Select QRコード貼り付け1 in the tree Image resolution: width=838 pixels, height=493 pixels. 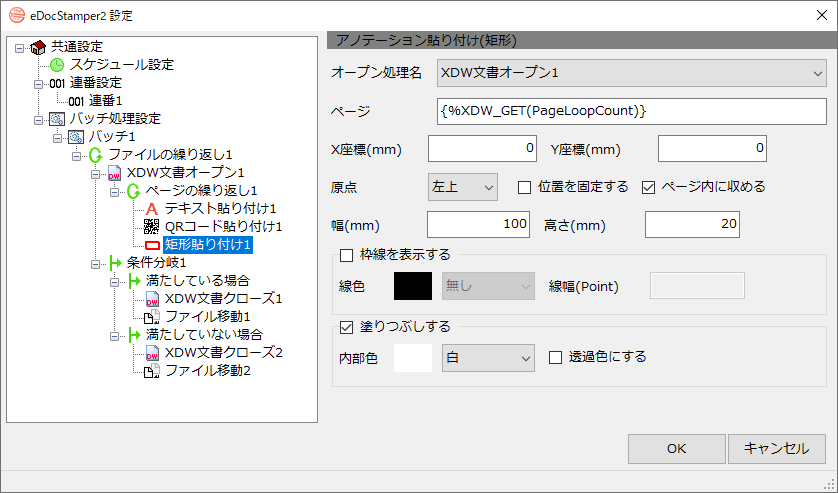click(223, 227)
